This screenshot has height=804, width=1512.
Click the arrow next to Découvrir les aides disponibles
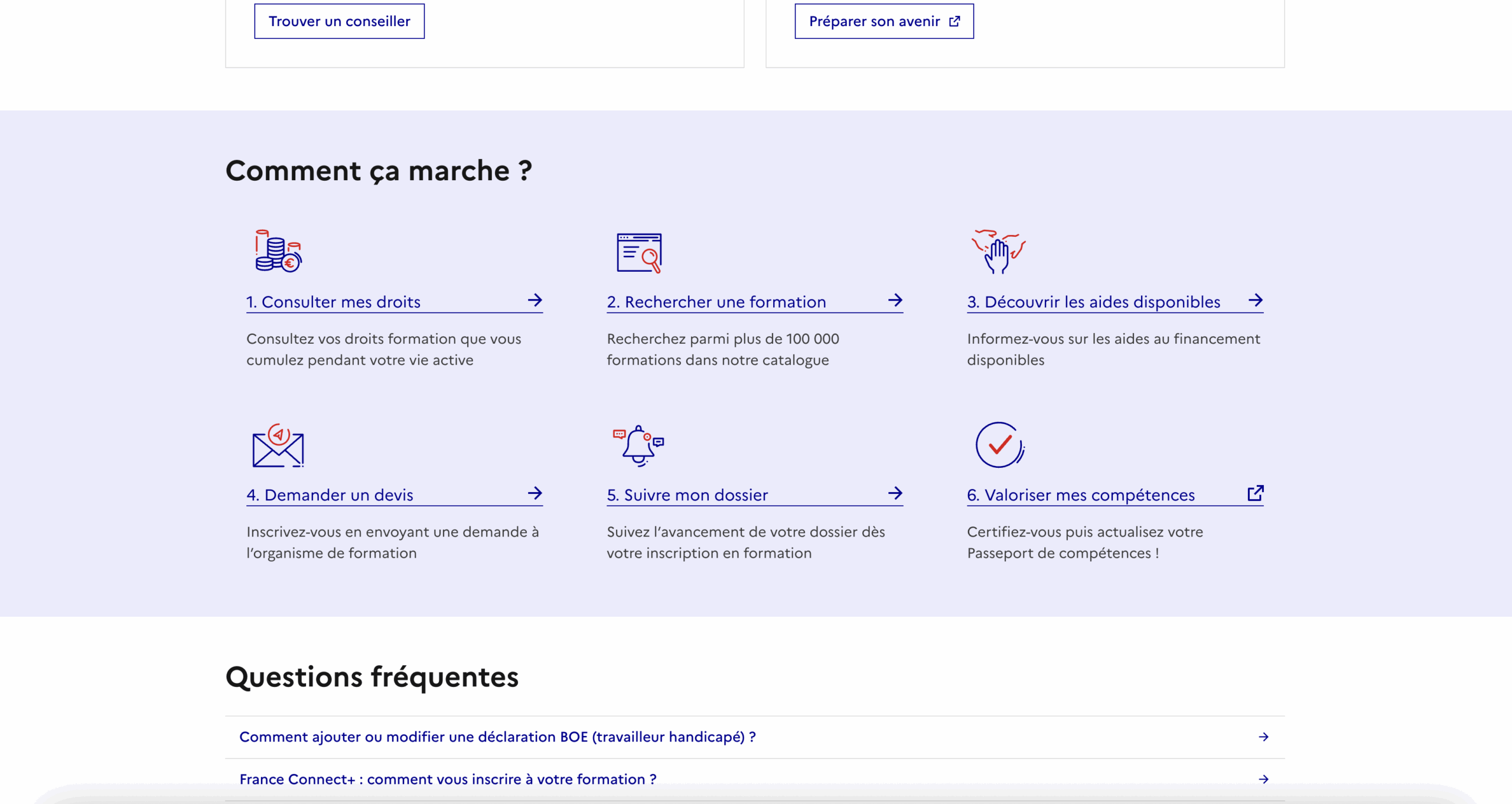click(x=1256, y=301)
